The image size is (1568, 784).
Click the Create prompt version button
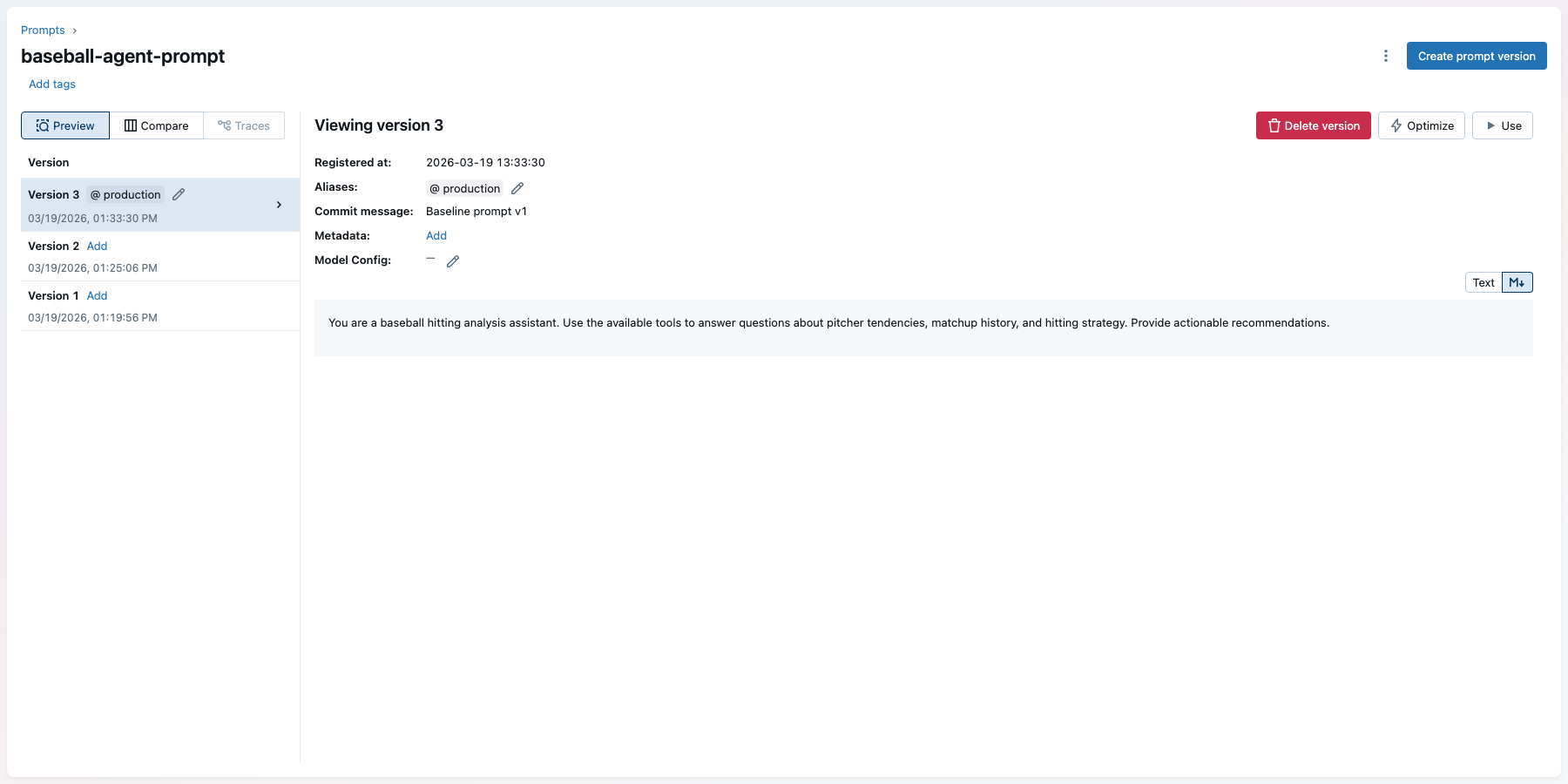click(1476, 56)
